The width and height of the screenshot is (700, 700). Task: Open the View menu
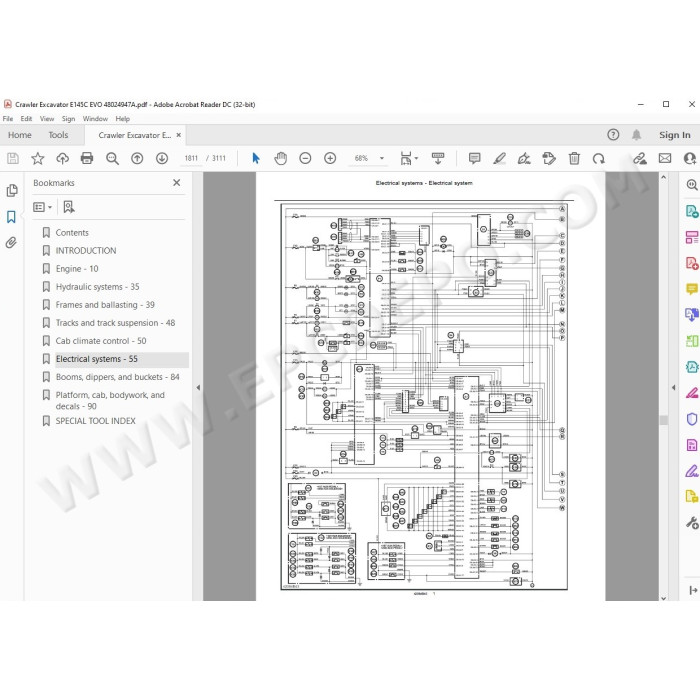coord(47,119)
